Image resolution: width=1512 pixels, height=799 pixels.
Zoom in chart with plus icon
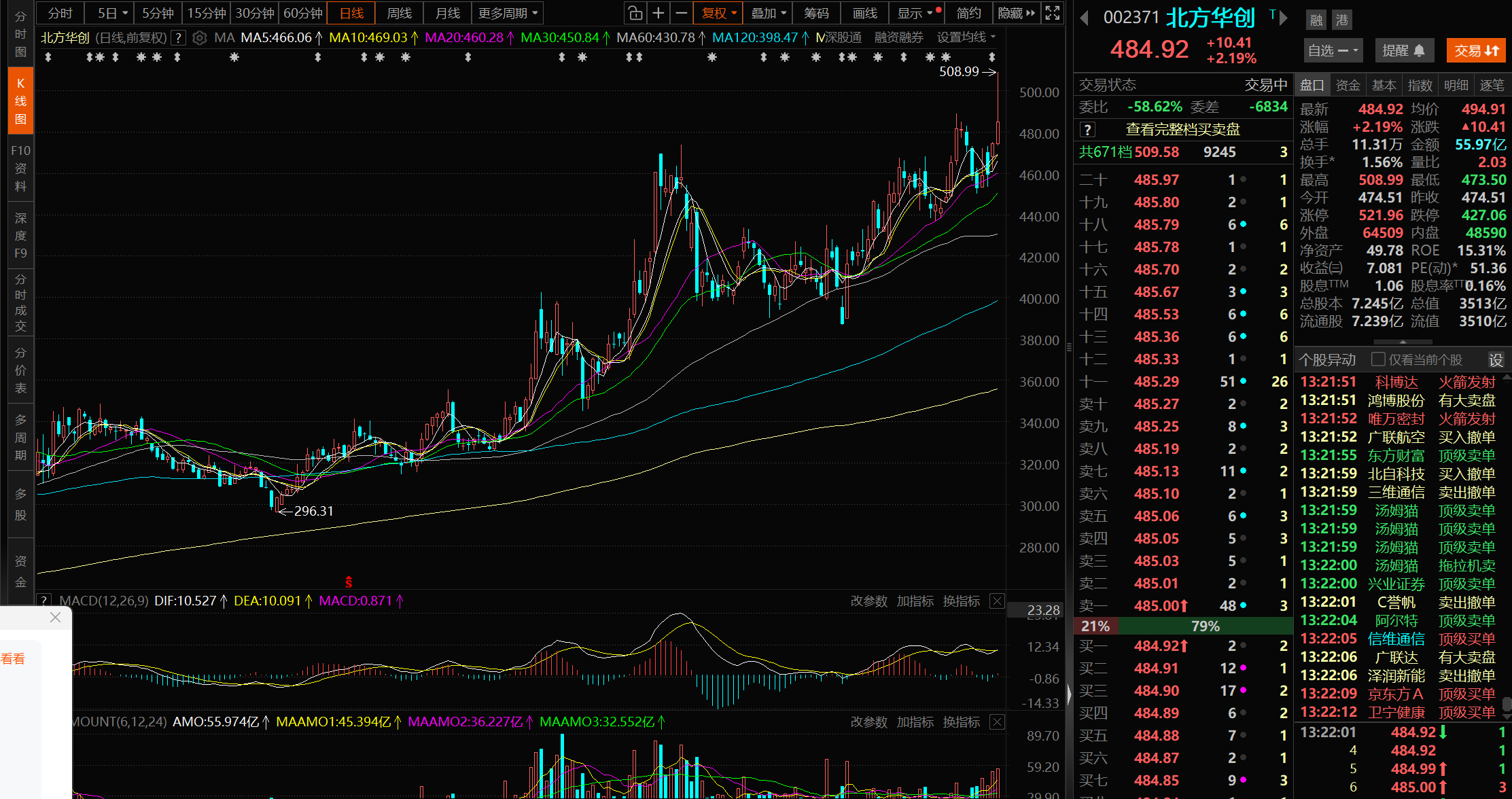658,13
